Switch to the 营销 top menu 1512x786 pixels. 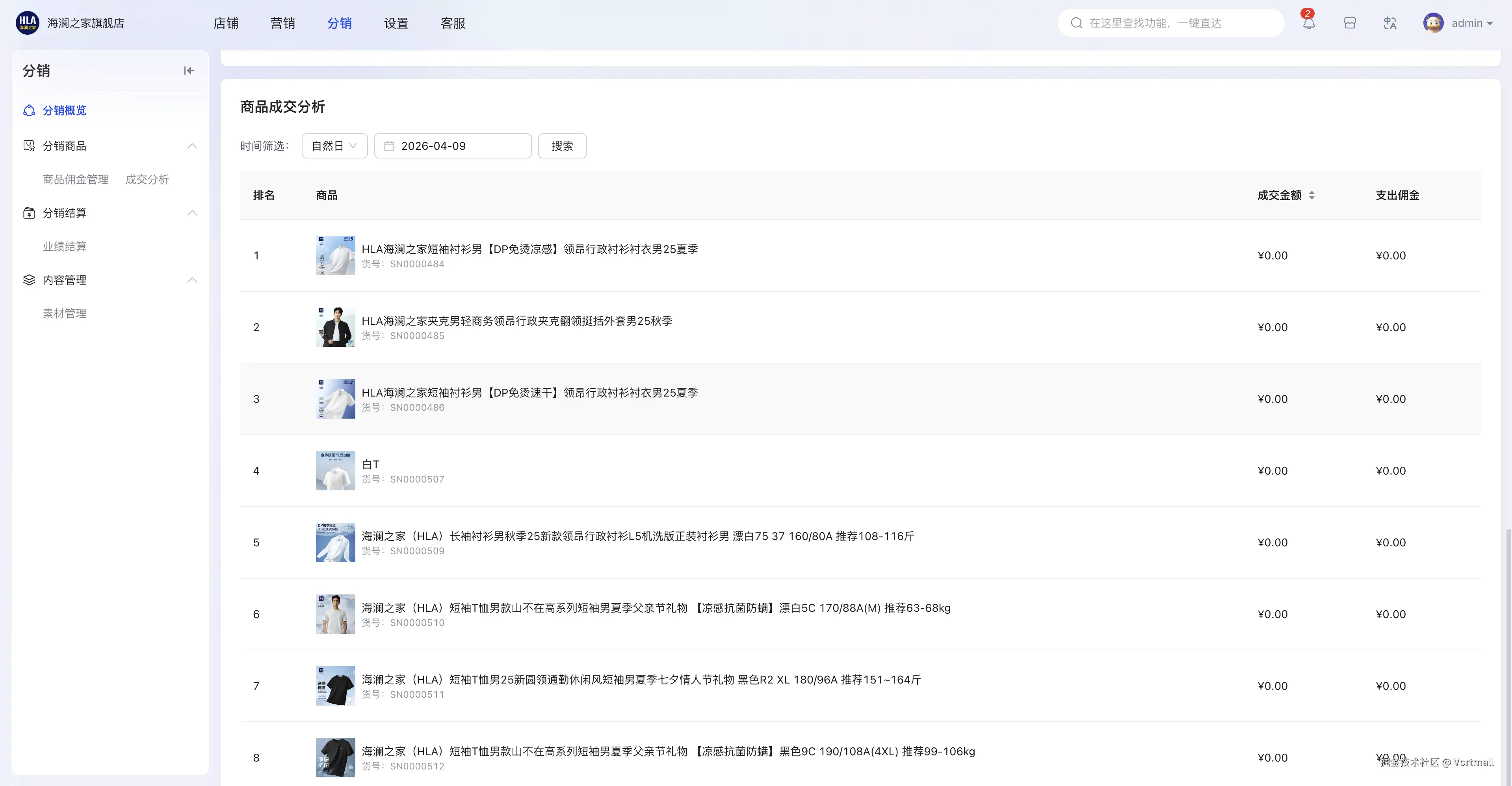[282, 23]
